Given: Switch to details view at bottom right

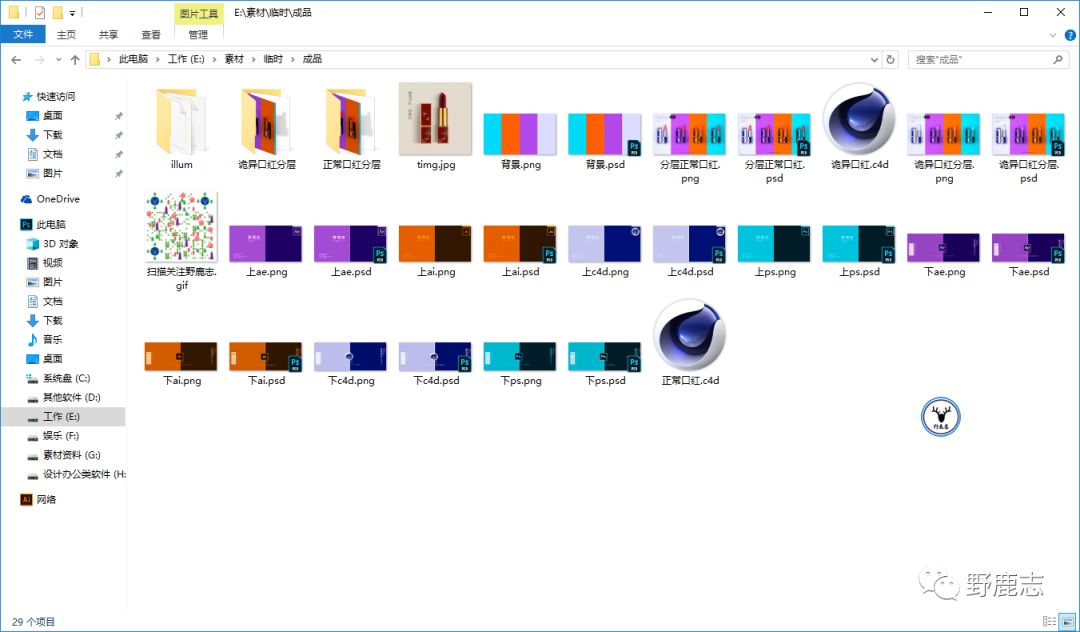Looking at the screenshot, I should point(1048,621).
